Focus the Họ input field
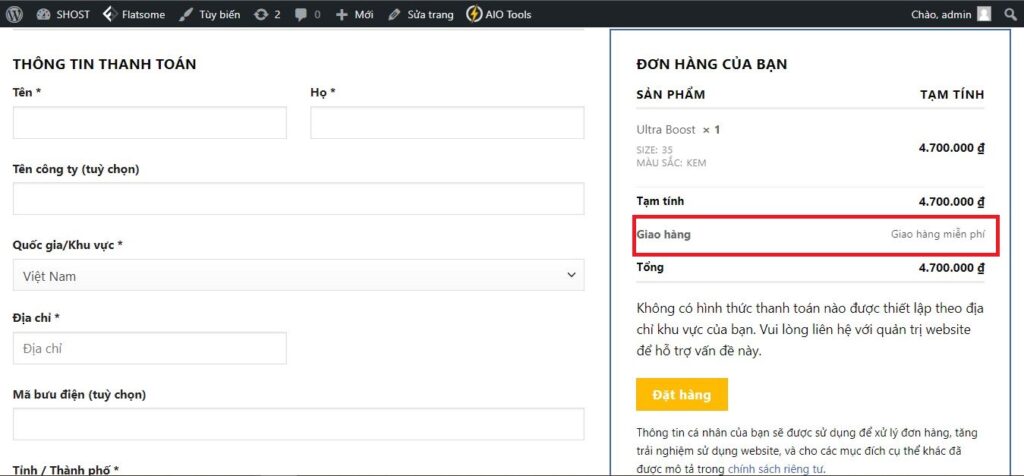1024x476 pixels. coord(447,123)
